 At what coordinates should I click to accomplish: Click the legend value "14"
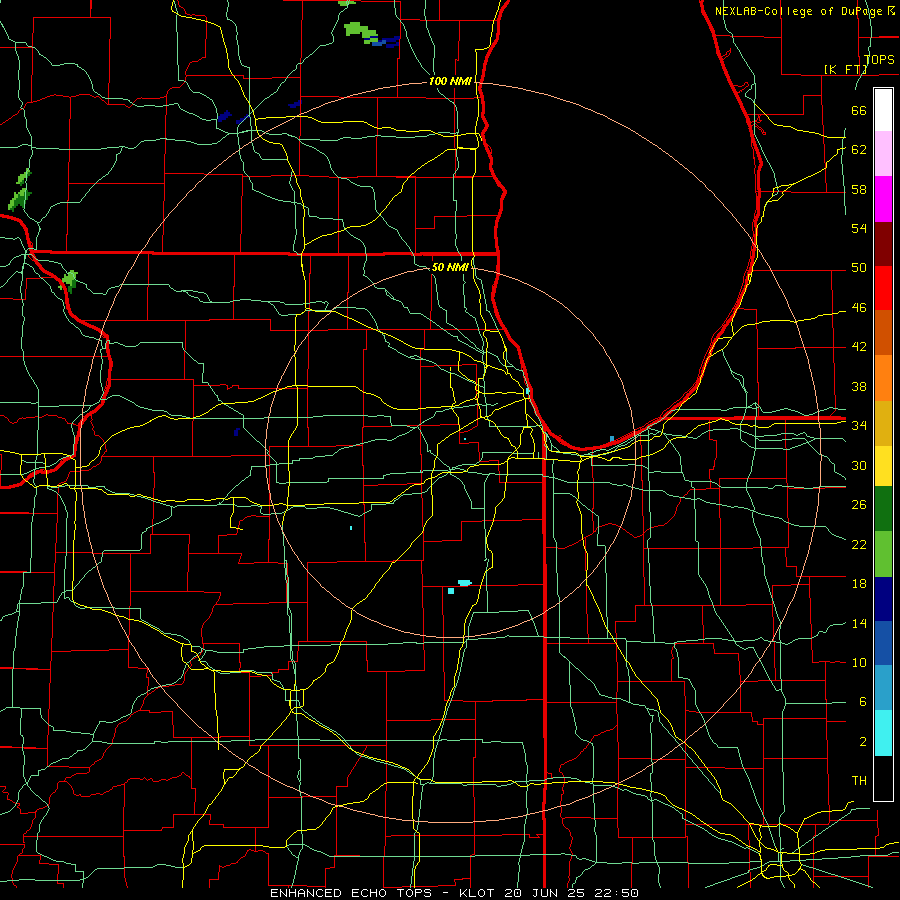[x=859, y=623]
